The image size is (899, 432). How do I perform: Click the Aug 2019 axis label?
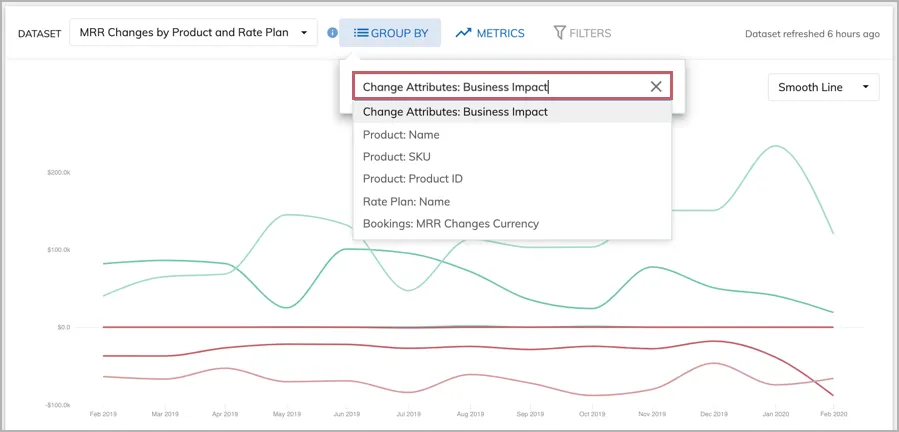(469, 414)
